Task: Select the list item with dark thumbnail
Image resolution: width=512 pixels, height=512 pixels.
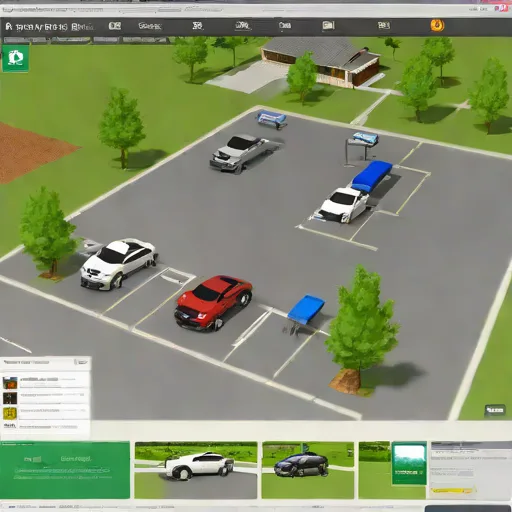Action: pos(46,398)
